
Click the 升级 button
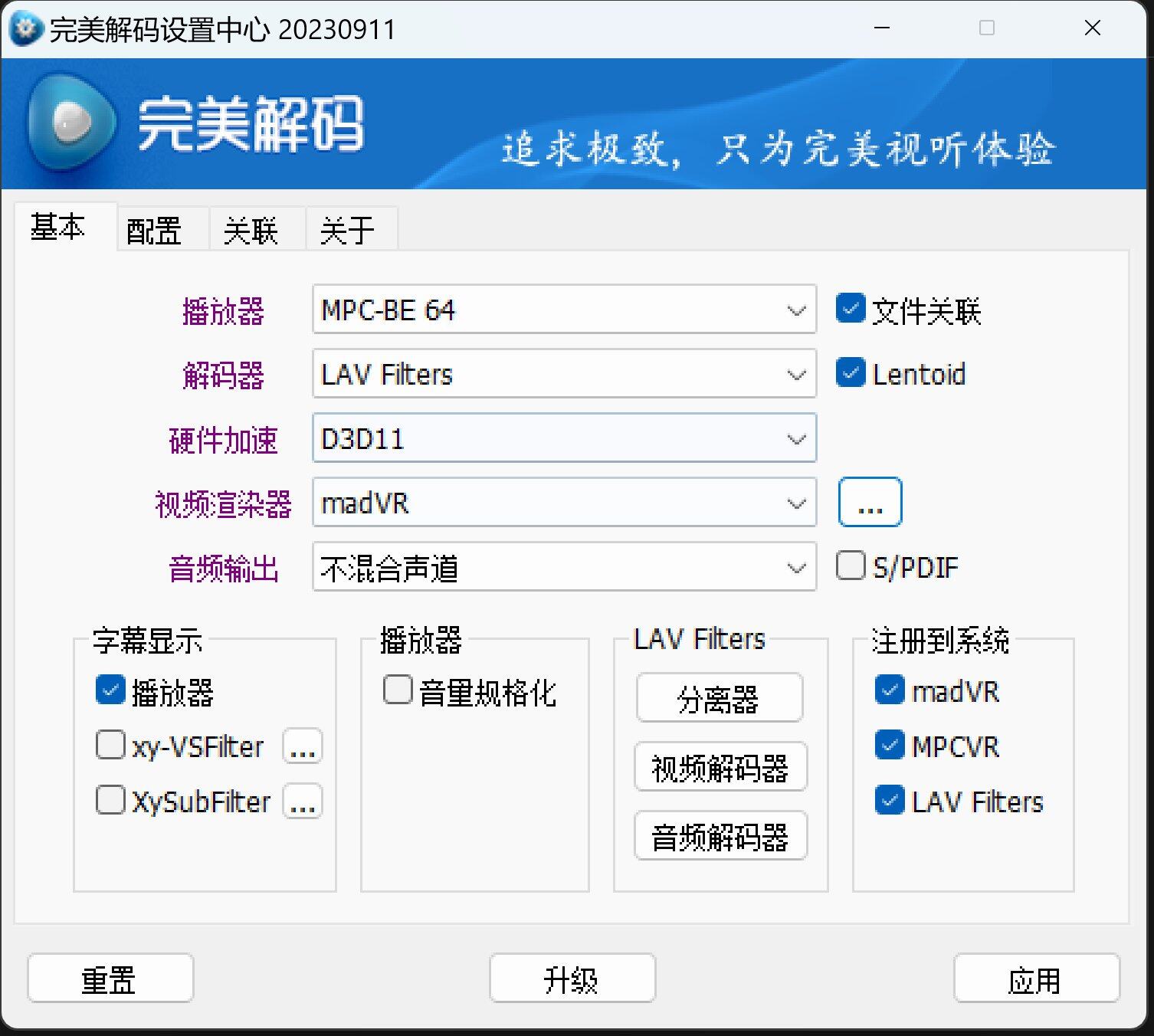click(x=572, y=979)
